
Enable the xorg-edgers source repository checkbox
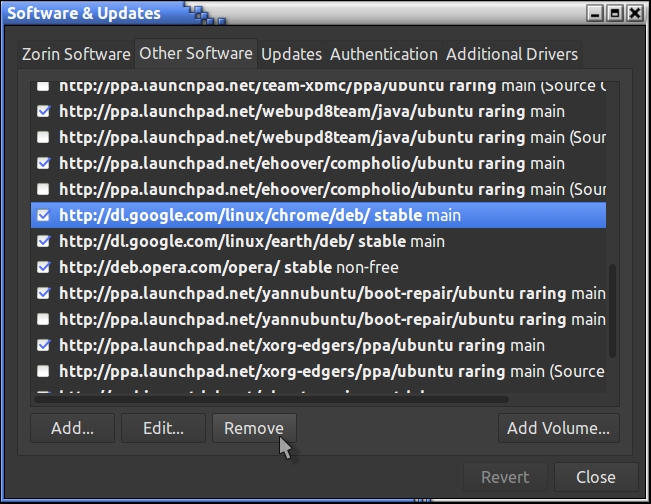pyautogui.click(x=43, y=371)
